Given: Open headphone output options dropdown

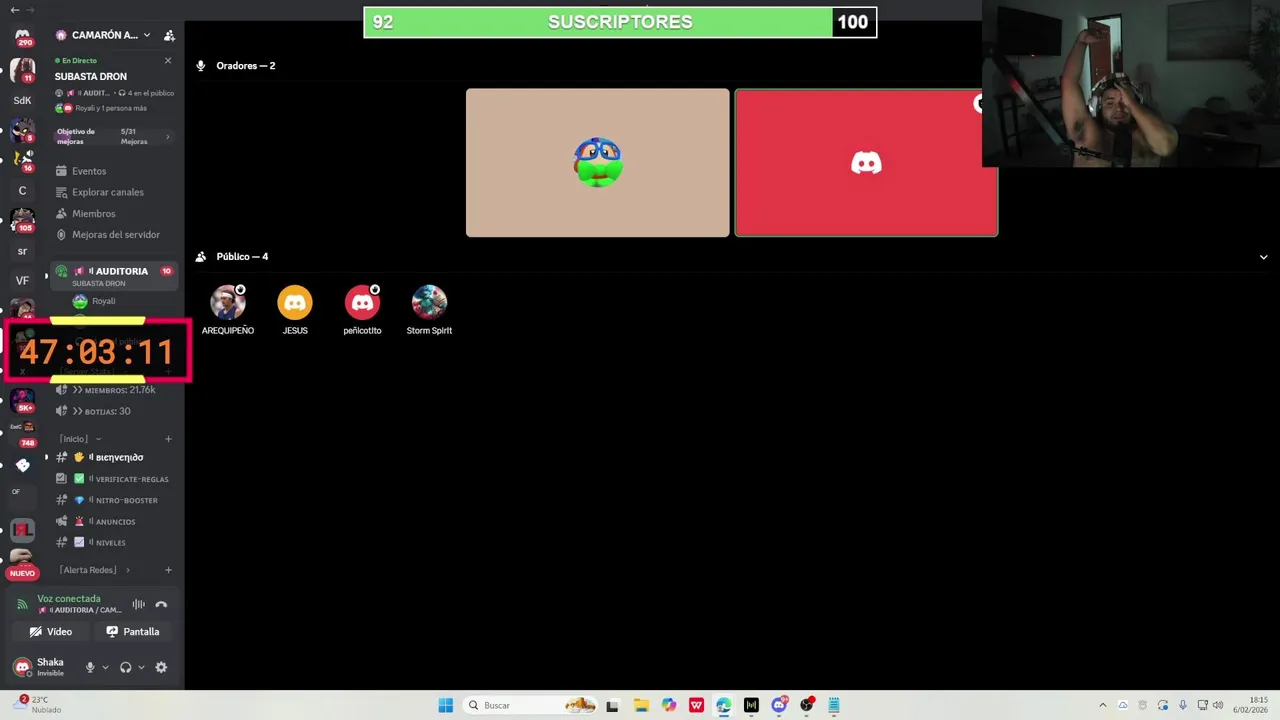Looking at the screenshot, I should [x=141, y=667].
